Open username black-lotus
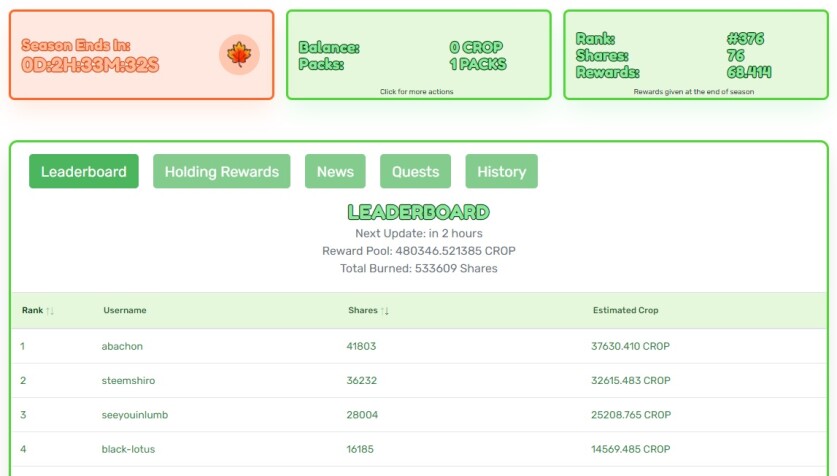837x476 pixels. click(x=128, y=449)
